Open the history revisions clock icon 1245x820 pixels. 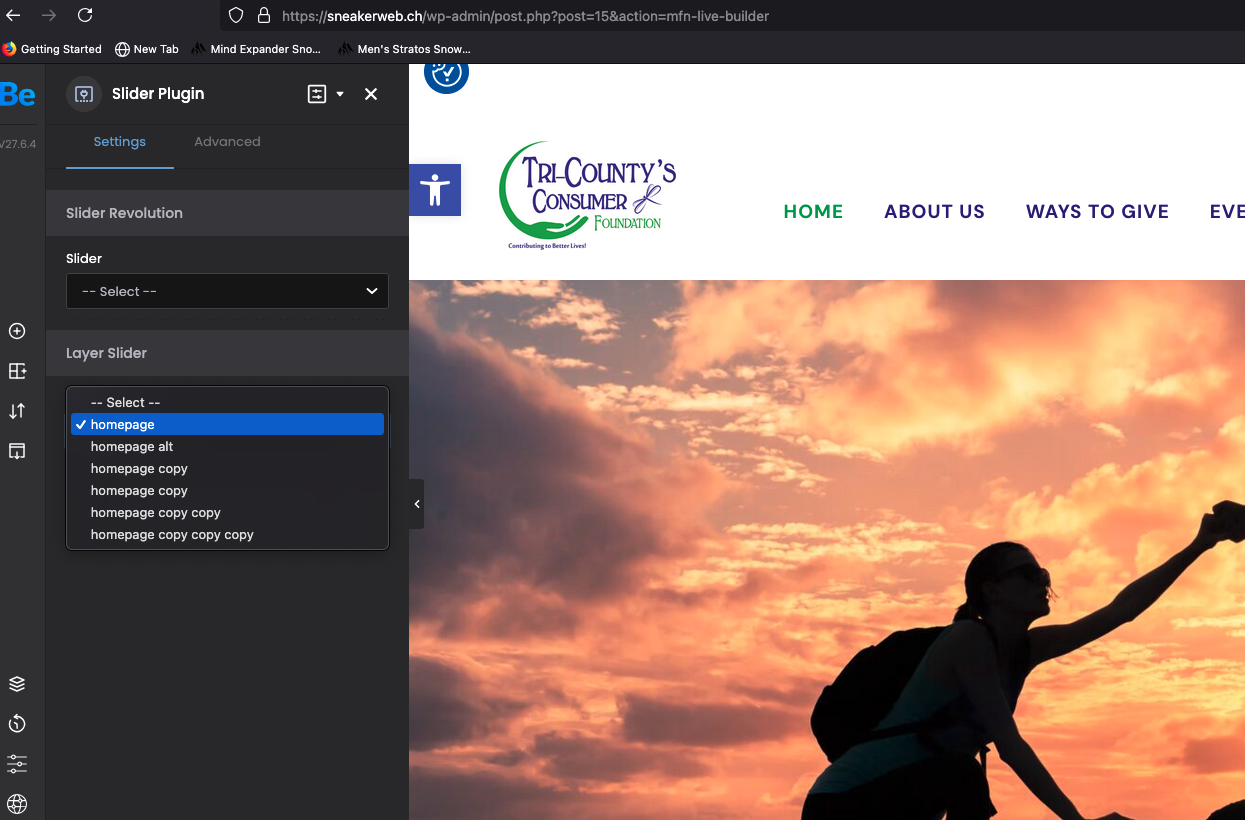coord(17,724)
